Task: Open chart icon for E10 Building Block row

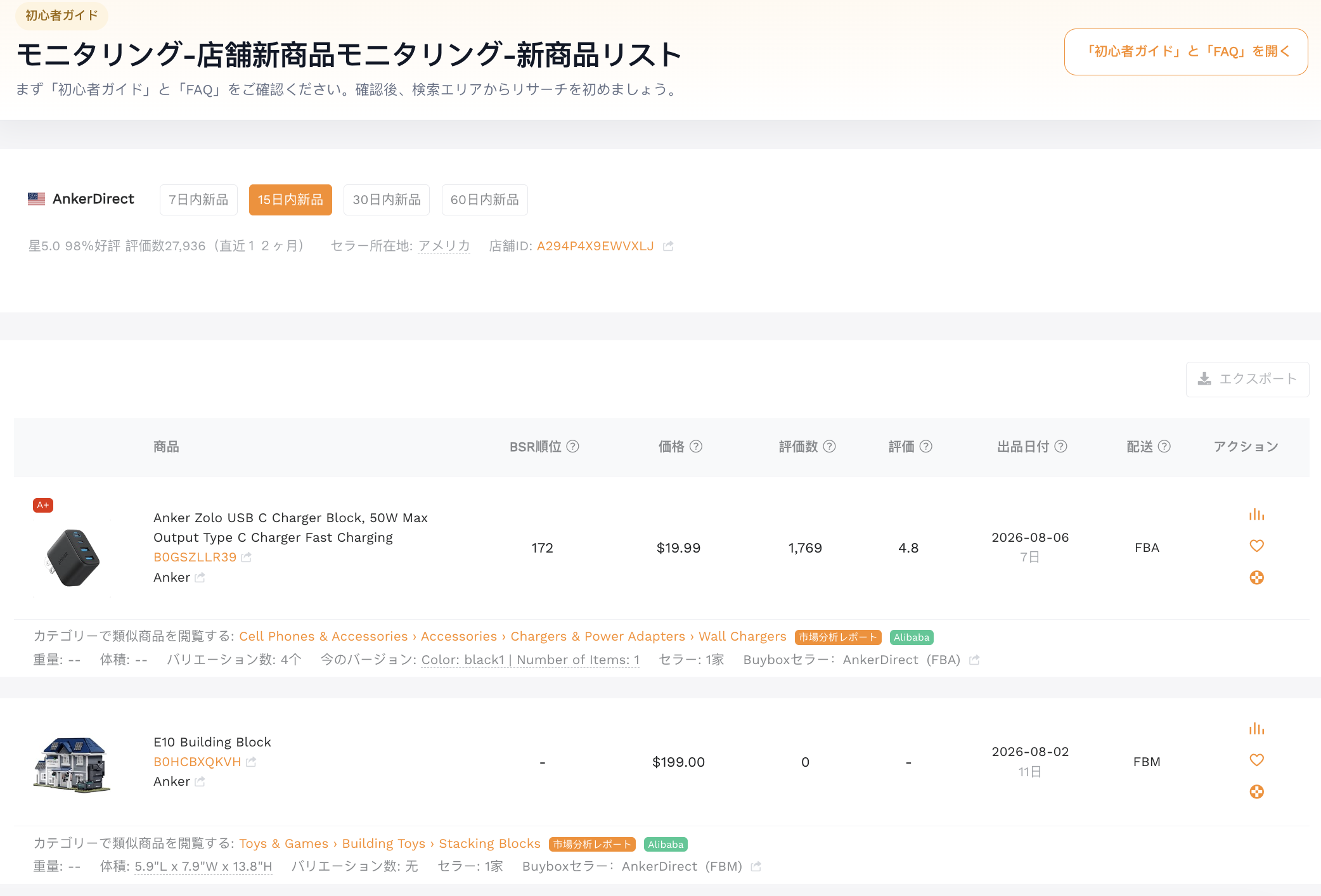Action: (1256, 729)
